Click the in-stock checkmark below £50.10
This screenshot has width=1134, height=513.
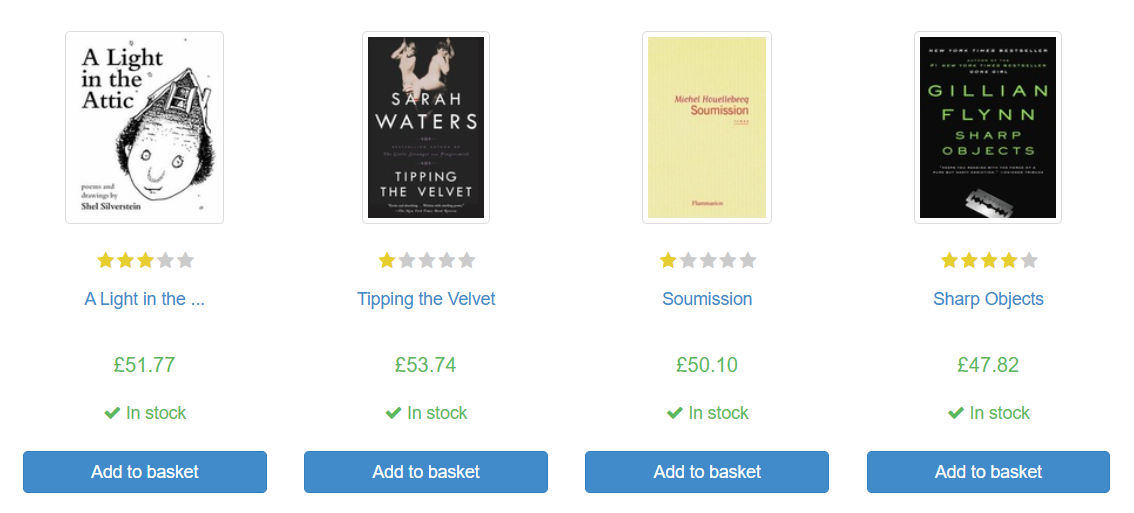674,413
